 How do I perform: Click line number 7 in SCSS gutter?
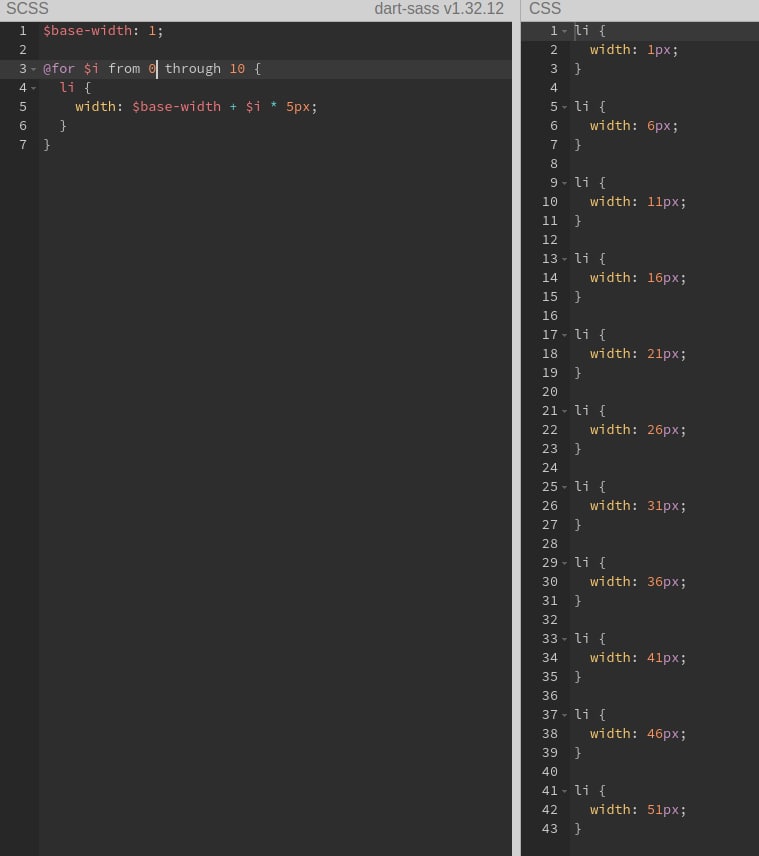tap(23, 145)
